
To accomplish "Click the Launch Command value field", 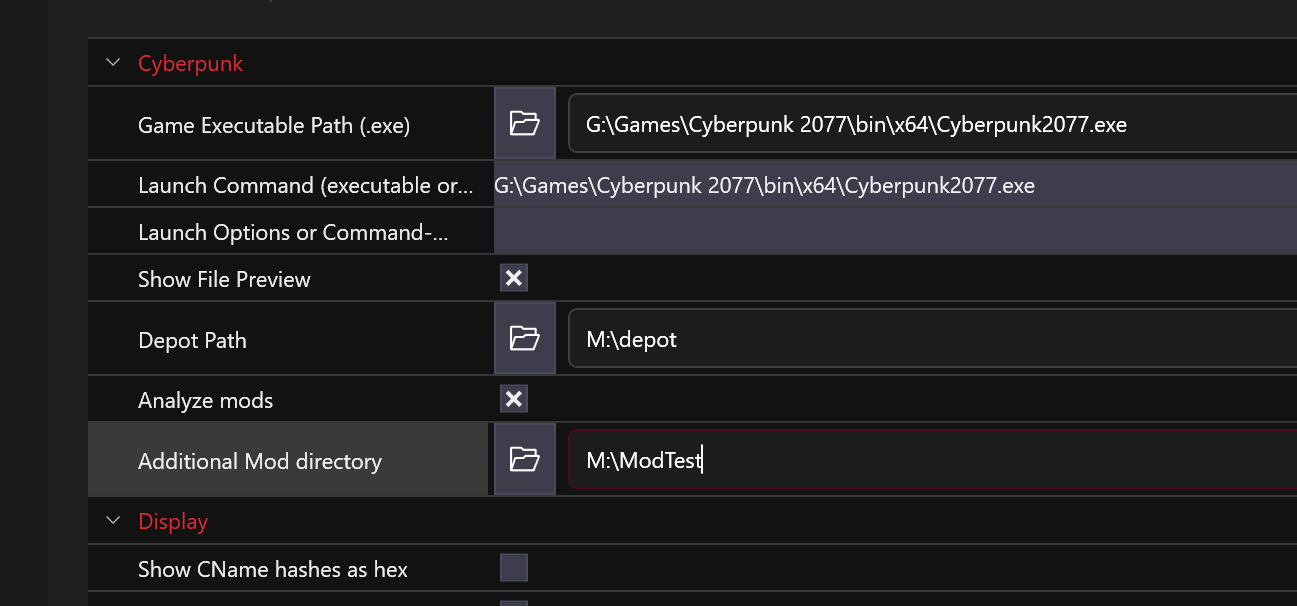I will pyautogui.click(x=895, y=185).
